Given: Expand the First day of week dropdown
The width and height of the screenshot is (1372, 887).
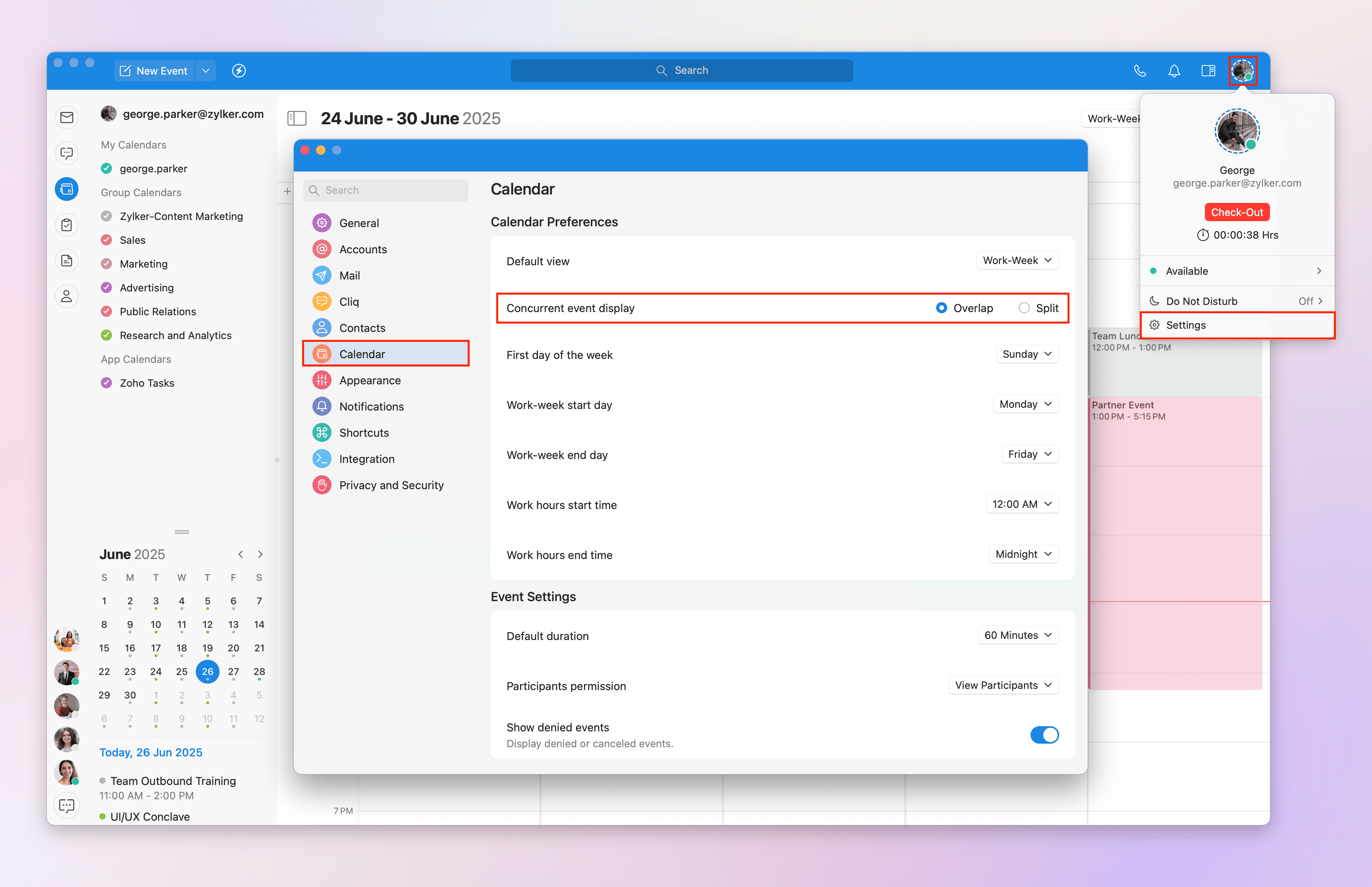Looking at the screenshot, I should 1027,354.
